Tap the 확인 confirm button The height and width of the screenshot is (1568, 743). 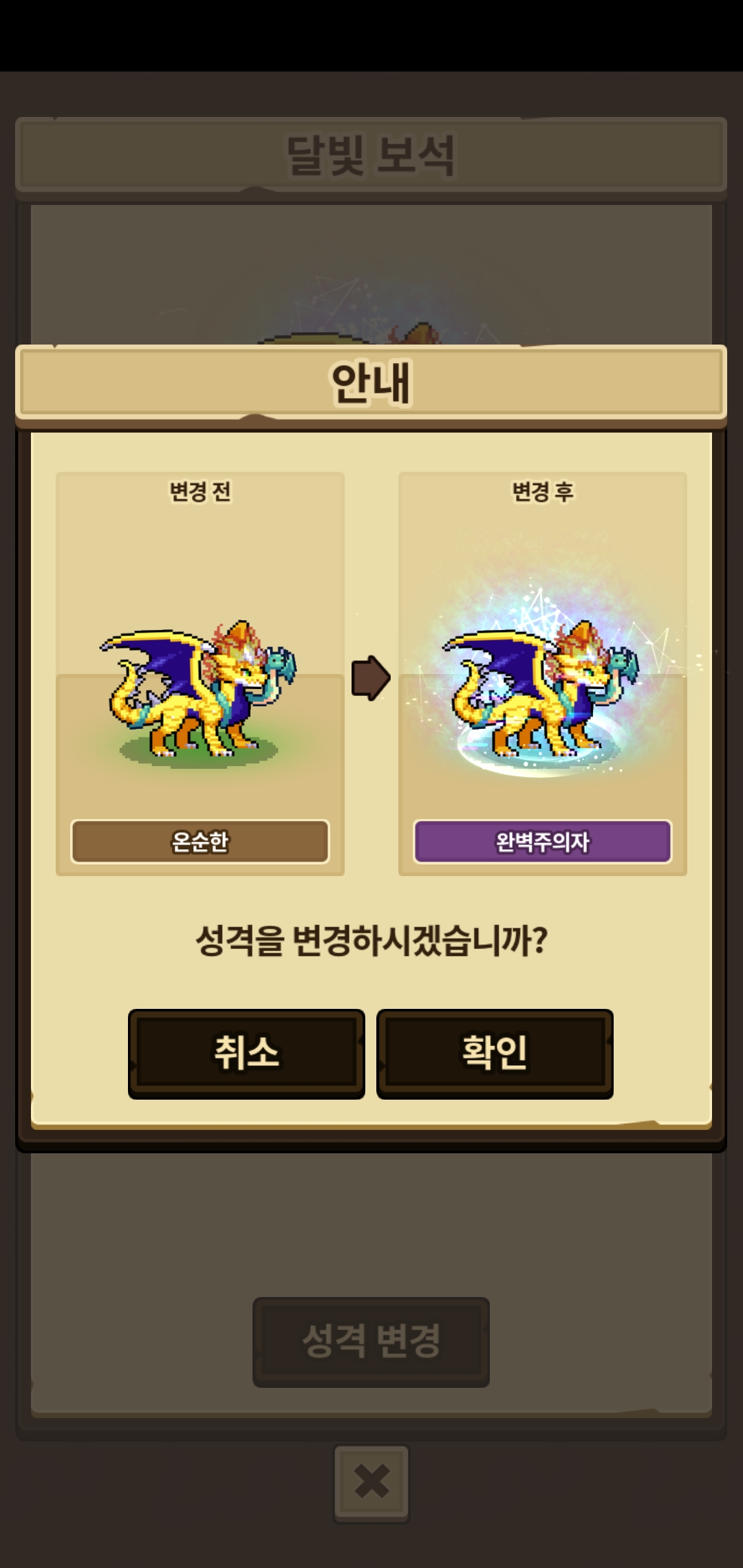pyautogui.click(x=495, y=1053)
